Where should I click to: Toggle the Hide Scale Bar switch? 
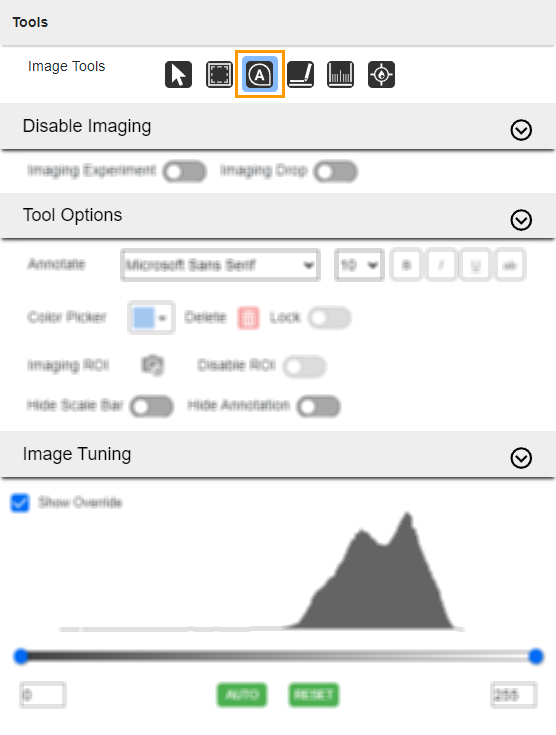coord(152,406)
